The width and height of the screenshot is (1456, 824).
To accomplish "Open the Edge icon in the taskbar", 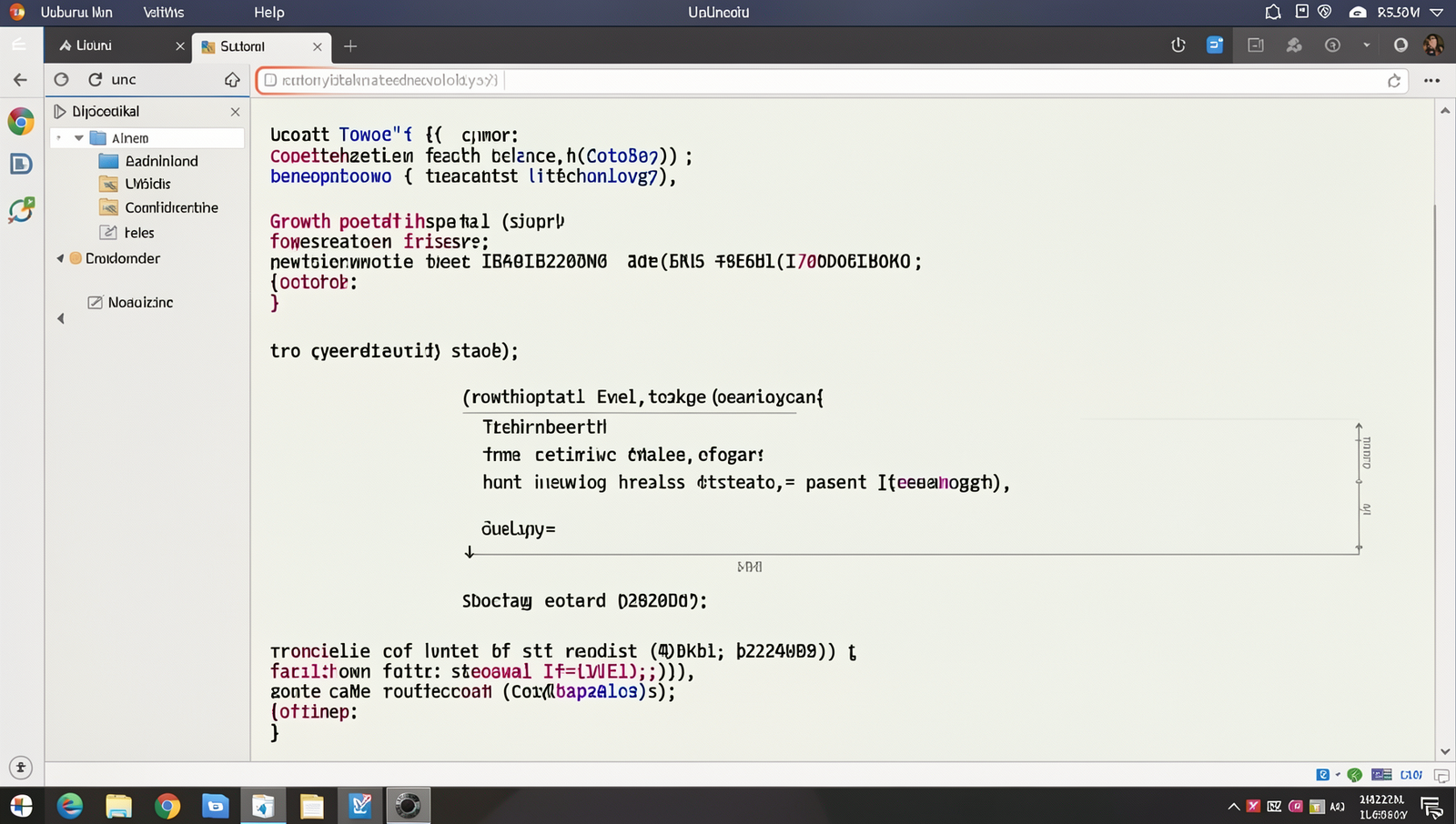I will coord(70,806).
